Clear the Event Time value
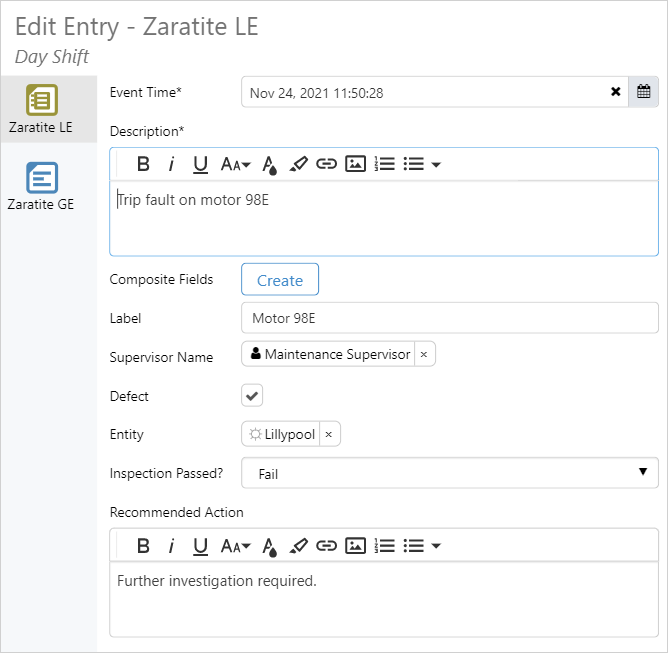 pyautogui.click(x=616, y=93)
